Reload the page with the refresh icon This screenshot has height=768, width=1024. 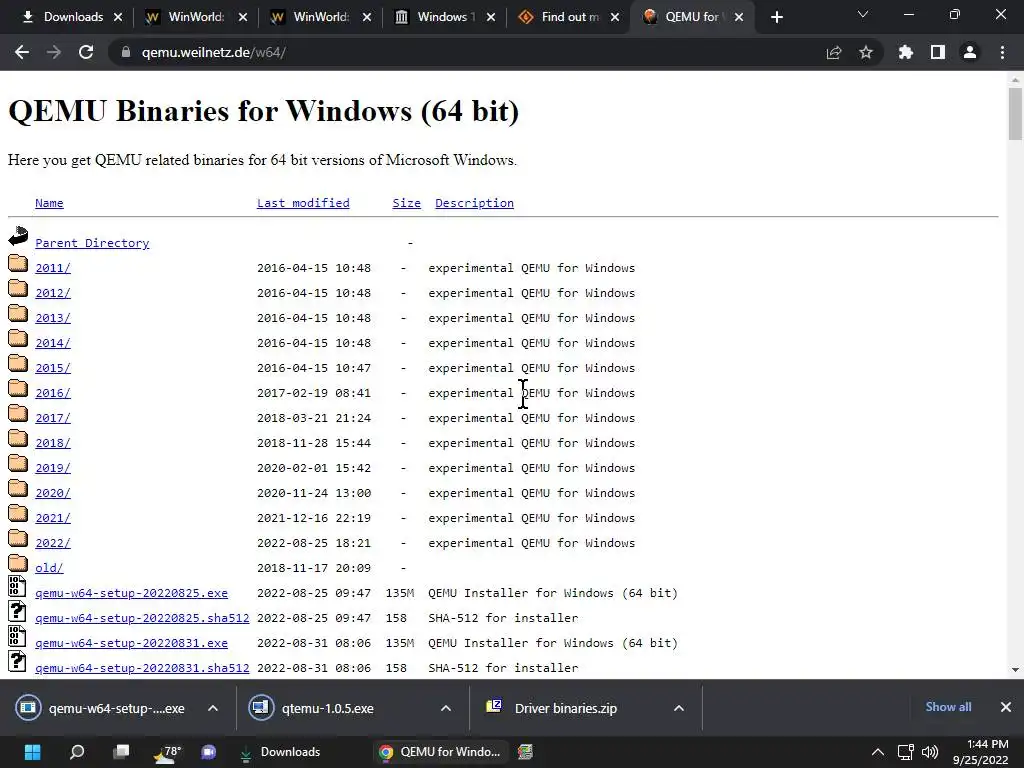(86, 52)
